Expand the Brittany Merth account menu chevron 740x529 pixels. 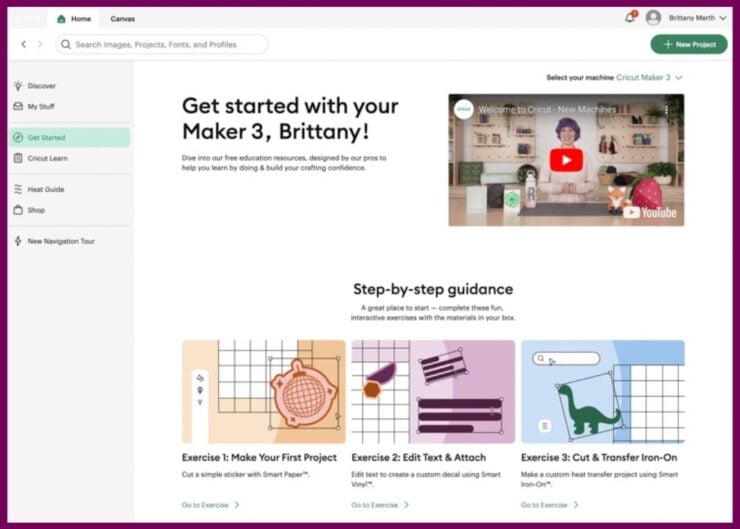point(723,18)
